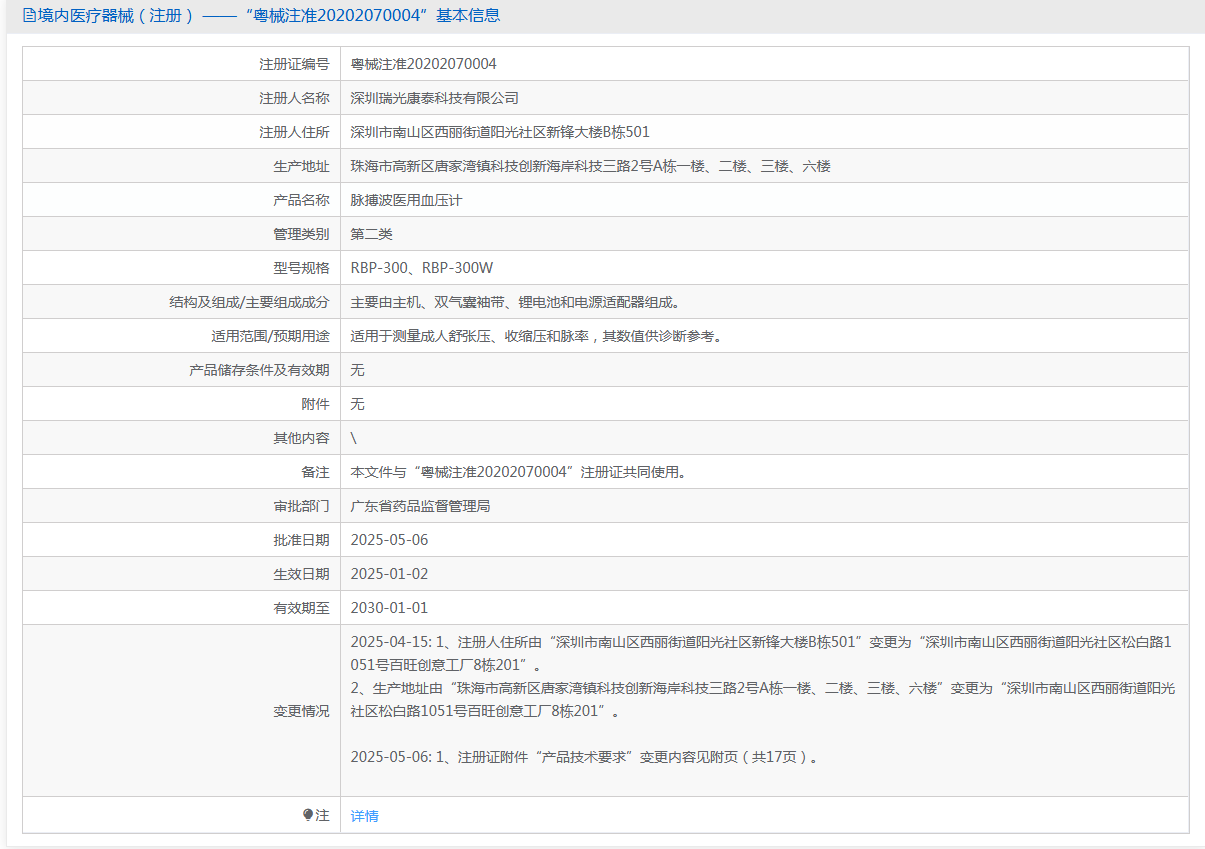Click the expiry date 2030-01-01
The image size is (1205, 849).
coord(389,608)
